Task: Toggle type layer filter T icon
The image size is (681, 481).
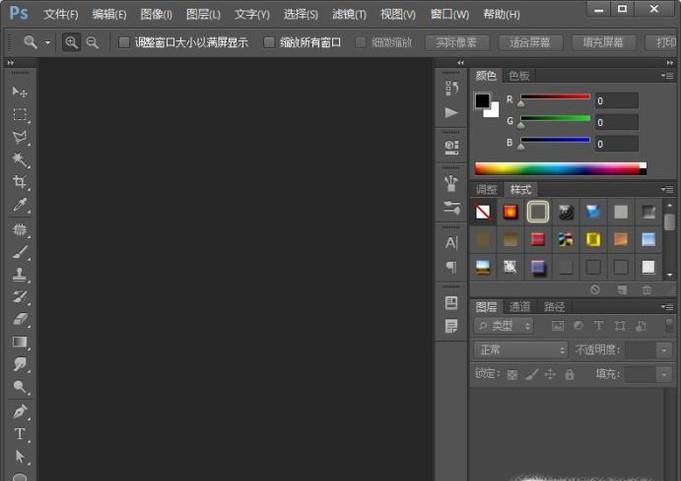Action: (x=598, y=326)
